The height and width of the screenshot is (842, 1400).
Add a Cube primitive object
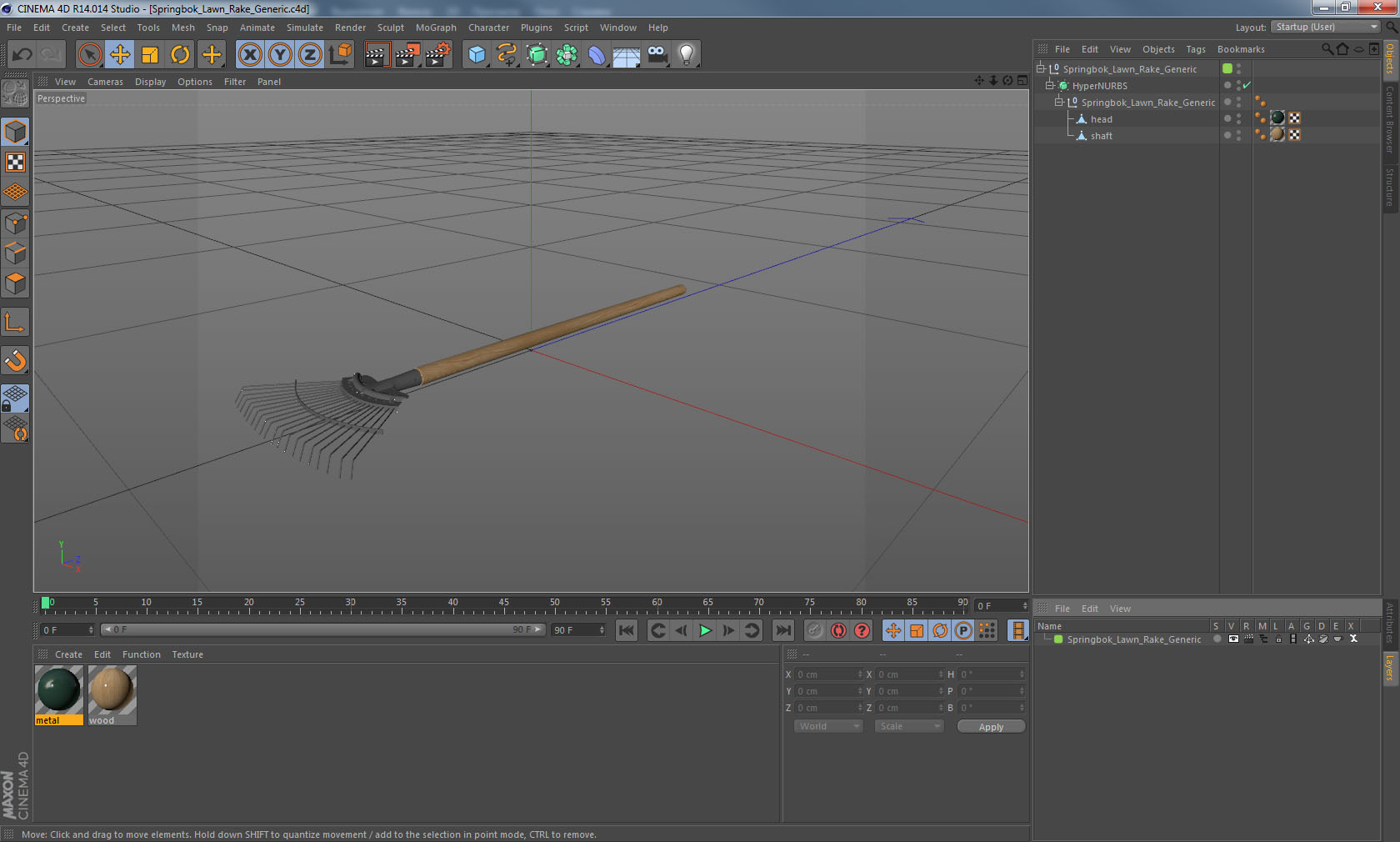coord(477,55)
